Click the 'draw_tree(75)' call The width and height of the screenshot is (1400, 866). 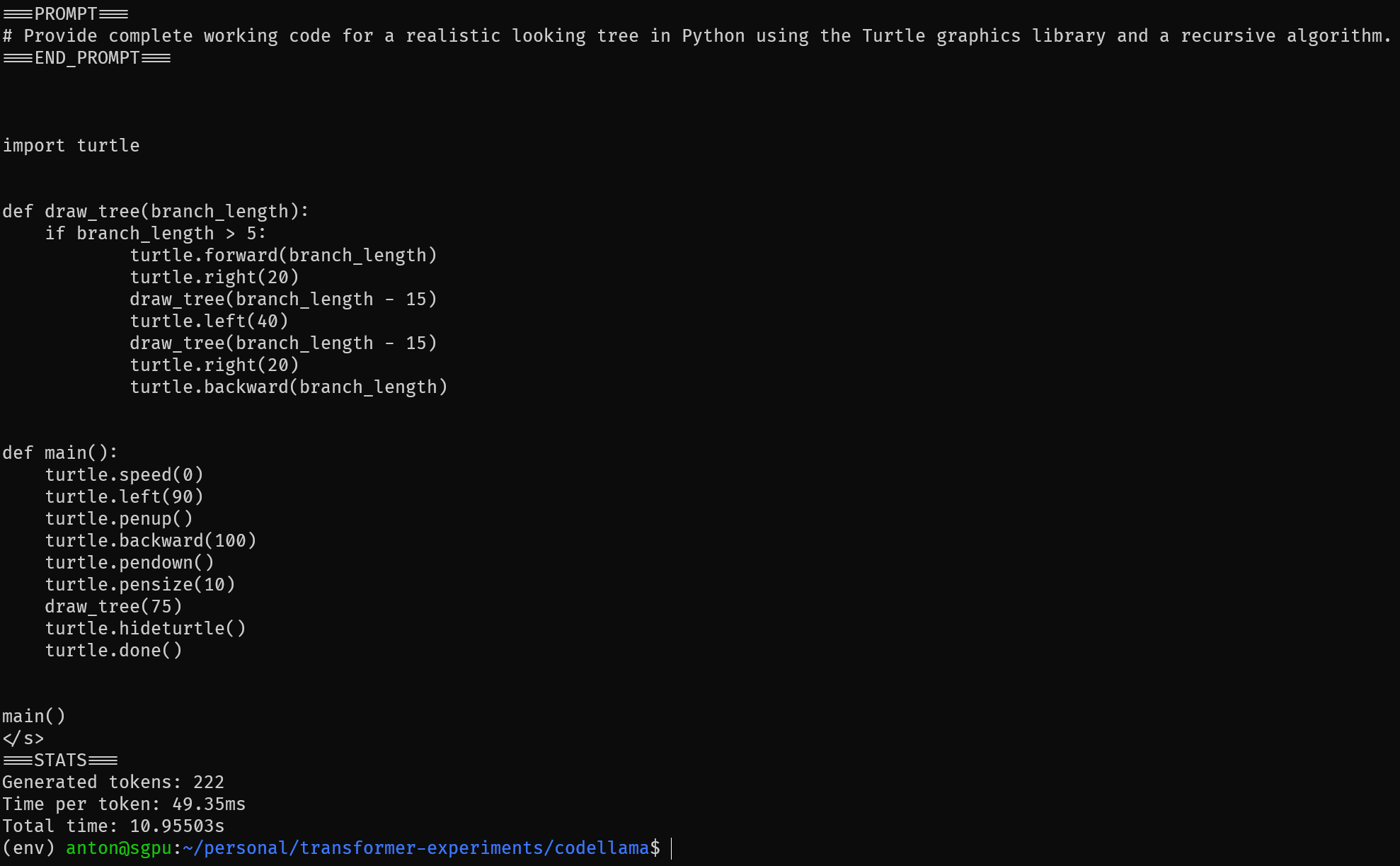113,606
